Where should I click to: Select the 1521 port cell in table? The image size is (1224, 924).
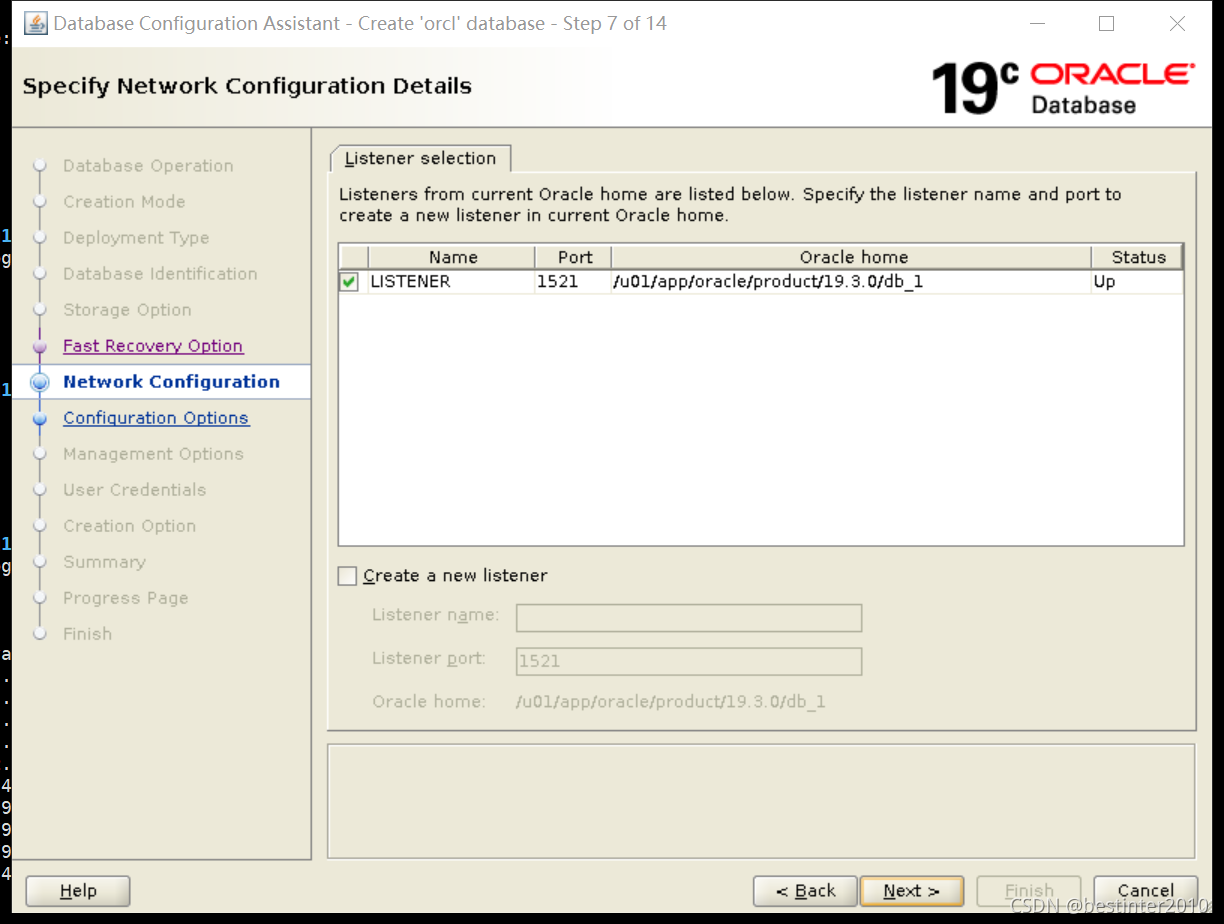573,282
